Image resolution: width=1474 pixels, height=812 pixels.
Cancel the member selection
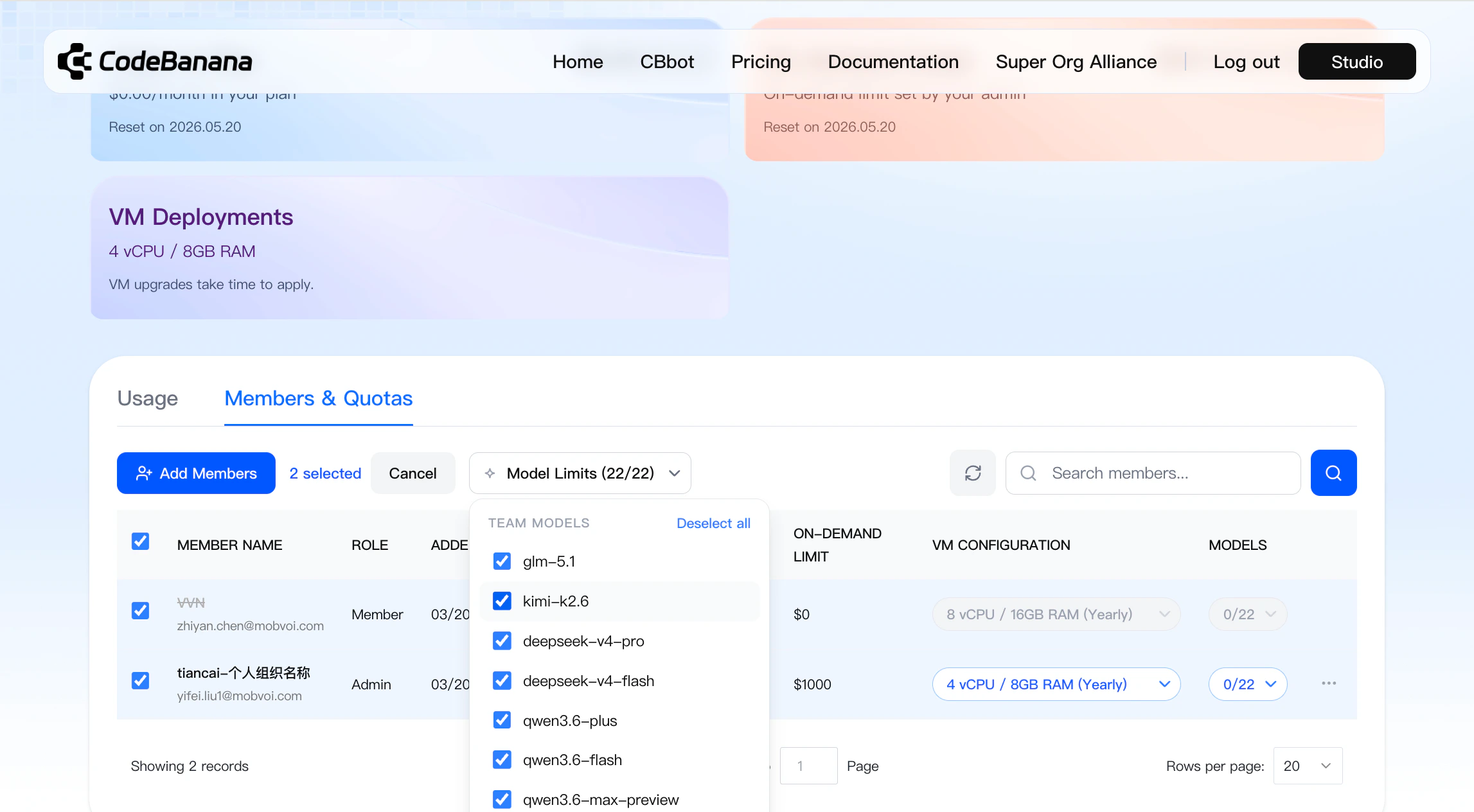[413, 473]
